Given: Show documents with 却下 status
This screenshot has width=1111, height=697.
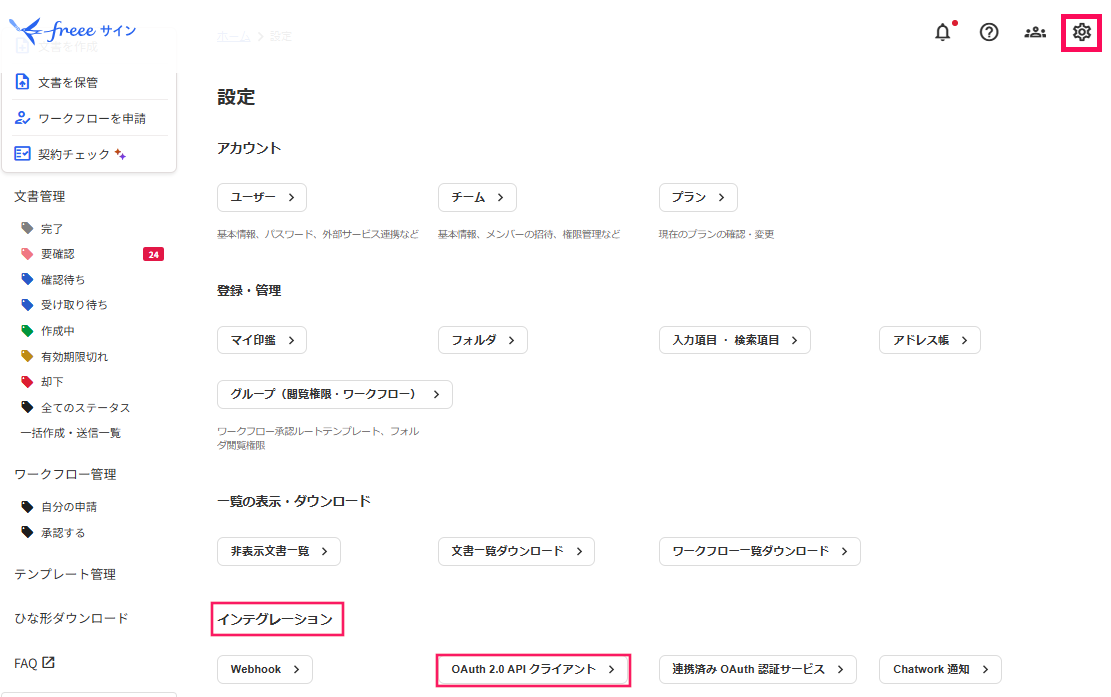Looking at the screenshot, I should [52, 382].
